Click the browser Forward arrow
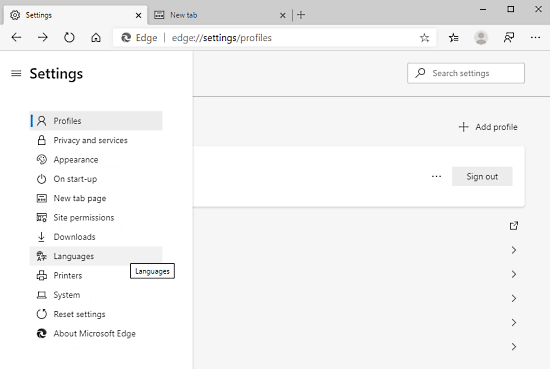Screen dimensions: 550x369 (43, 37)
